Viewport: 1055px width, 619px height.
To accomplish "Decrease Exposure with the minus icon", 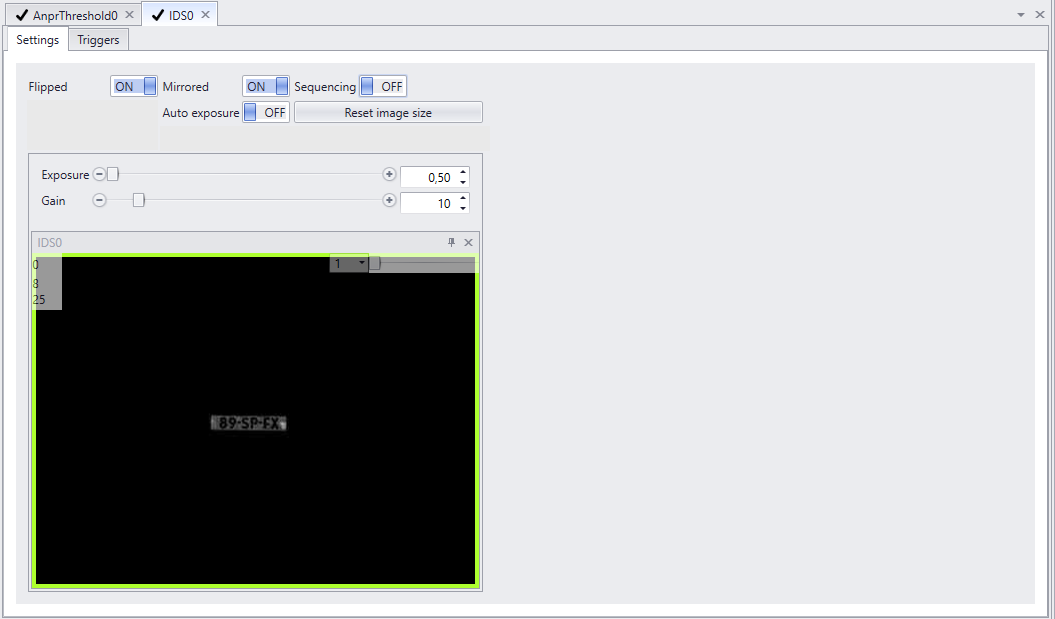I will 99,174.
